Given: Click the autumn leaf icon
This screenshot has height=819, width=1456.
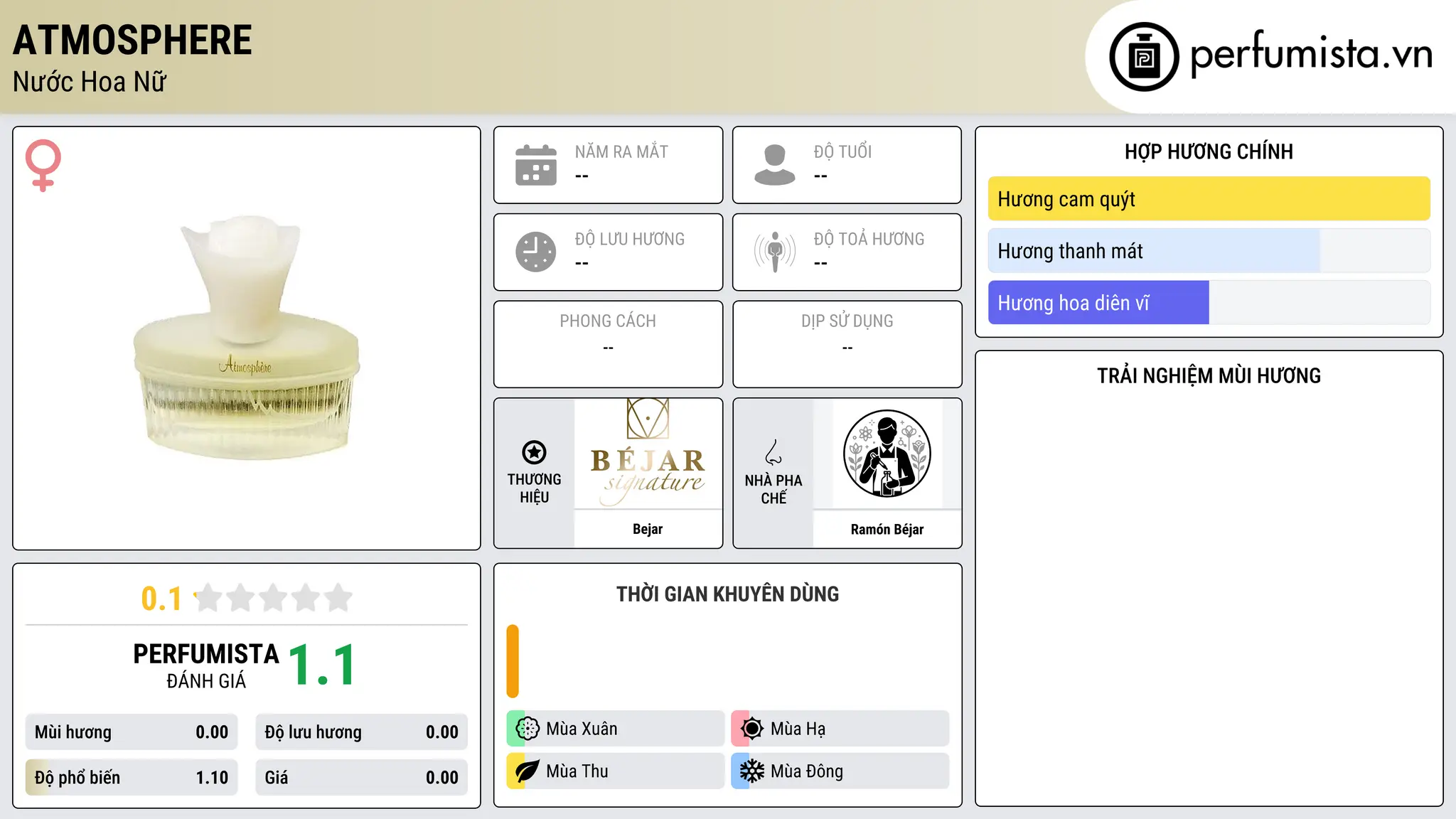Looking at the screenshot, I should [x=528, y=771].
